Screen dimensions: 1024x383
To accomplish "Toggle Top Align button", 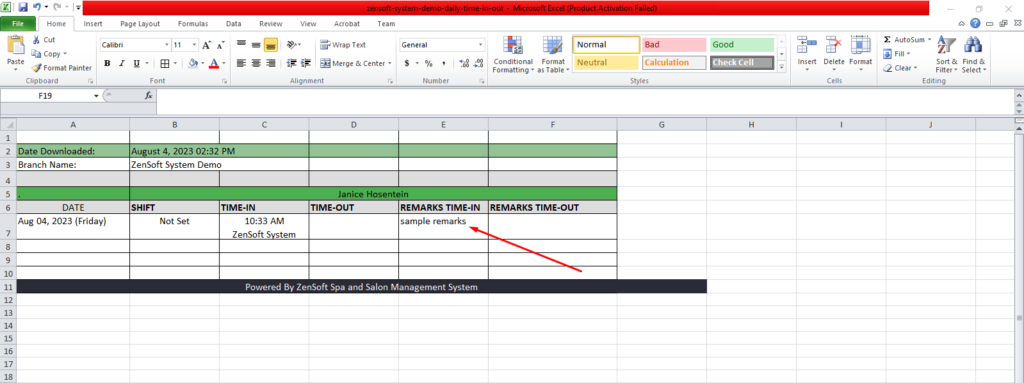I will [x=241, y=45].
